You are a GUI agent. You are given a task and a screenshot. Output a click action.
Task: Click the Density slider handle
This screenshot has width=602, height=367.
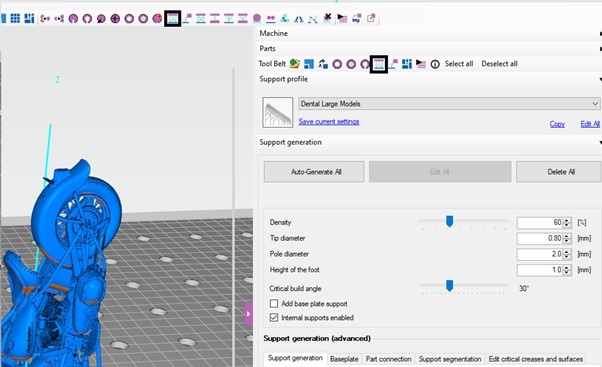coord(450,221)
